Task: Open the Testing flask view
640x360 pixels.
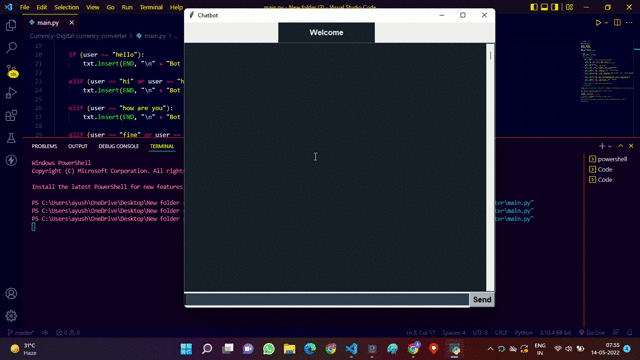Action: (x=11, y=138)
